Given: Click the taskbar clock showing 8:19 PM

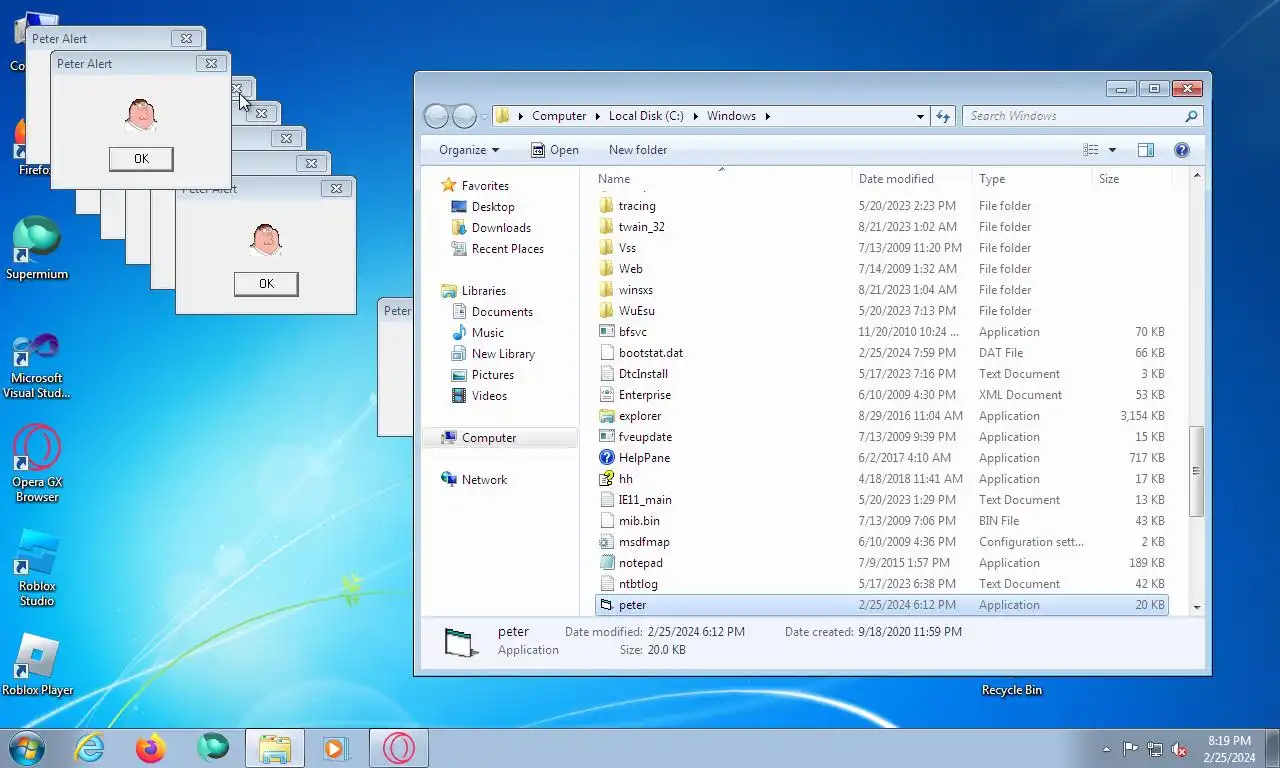Looking at the screenshot, I should [x=1229, y=749].
